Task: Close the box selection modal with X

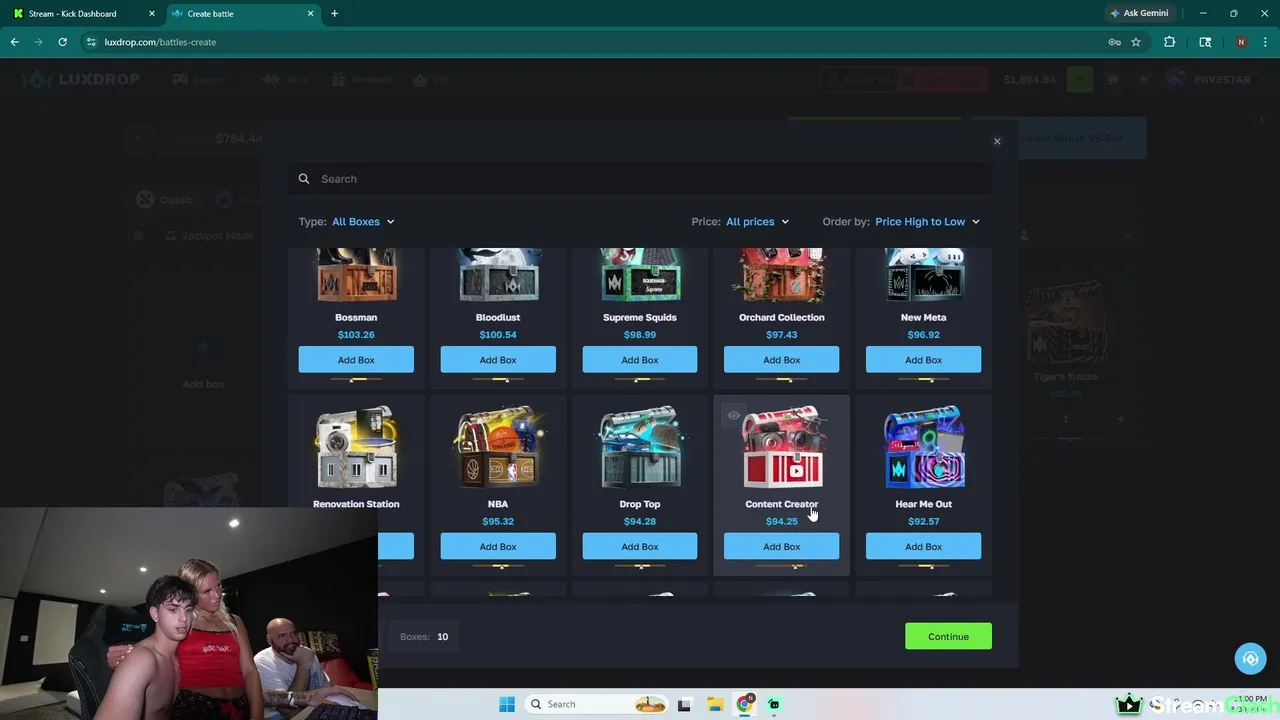Action: pos(997,141)
